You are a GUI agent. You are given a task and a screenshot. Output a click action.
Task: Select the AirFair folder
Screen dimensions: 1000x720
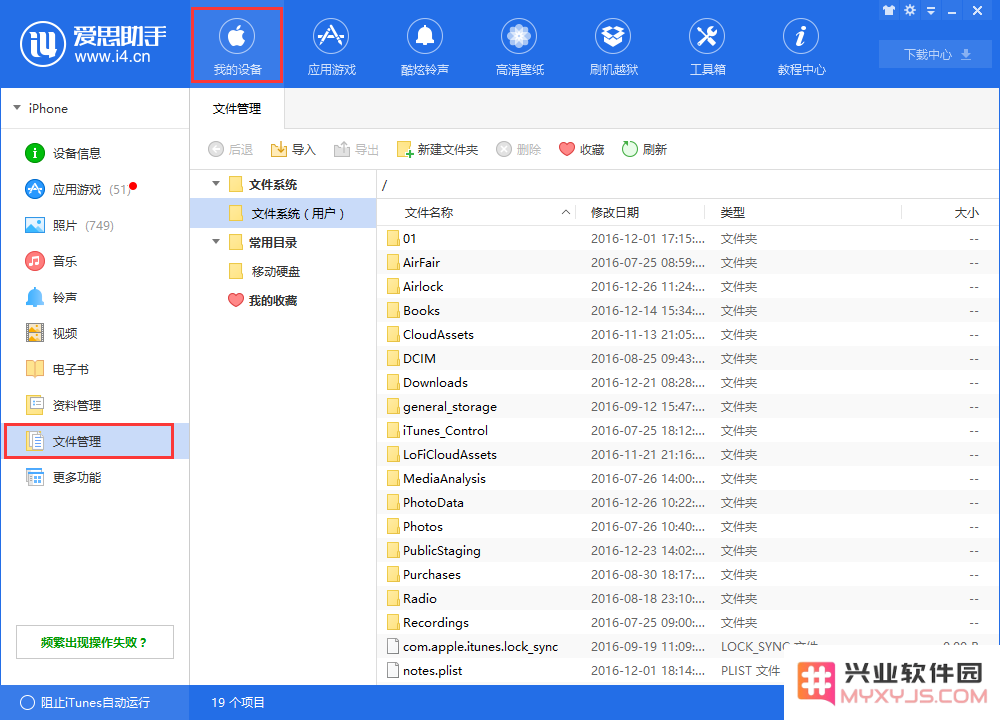[686, 263]
